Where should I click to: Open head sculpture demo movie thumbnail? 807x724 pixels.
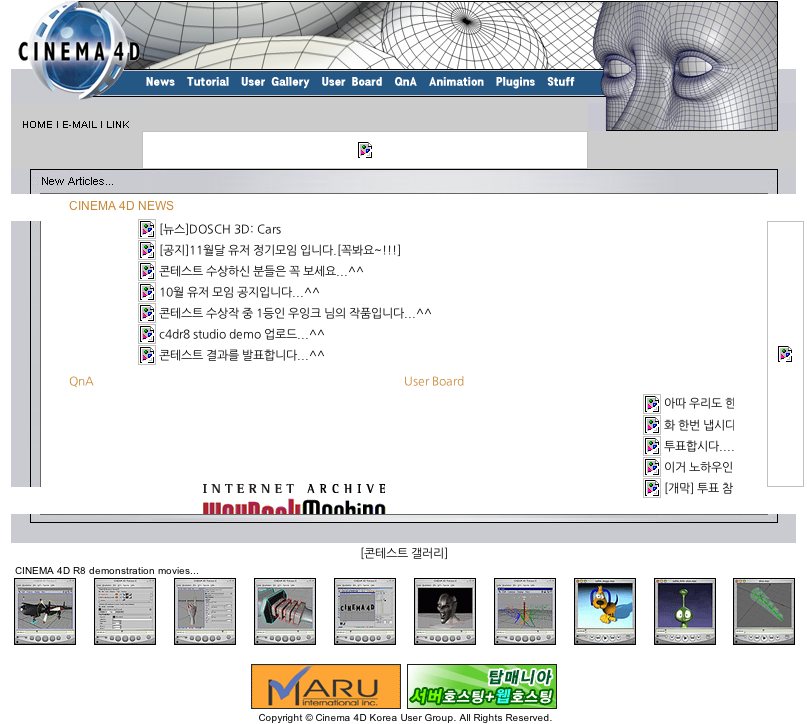[445, 611]
